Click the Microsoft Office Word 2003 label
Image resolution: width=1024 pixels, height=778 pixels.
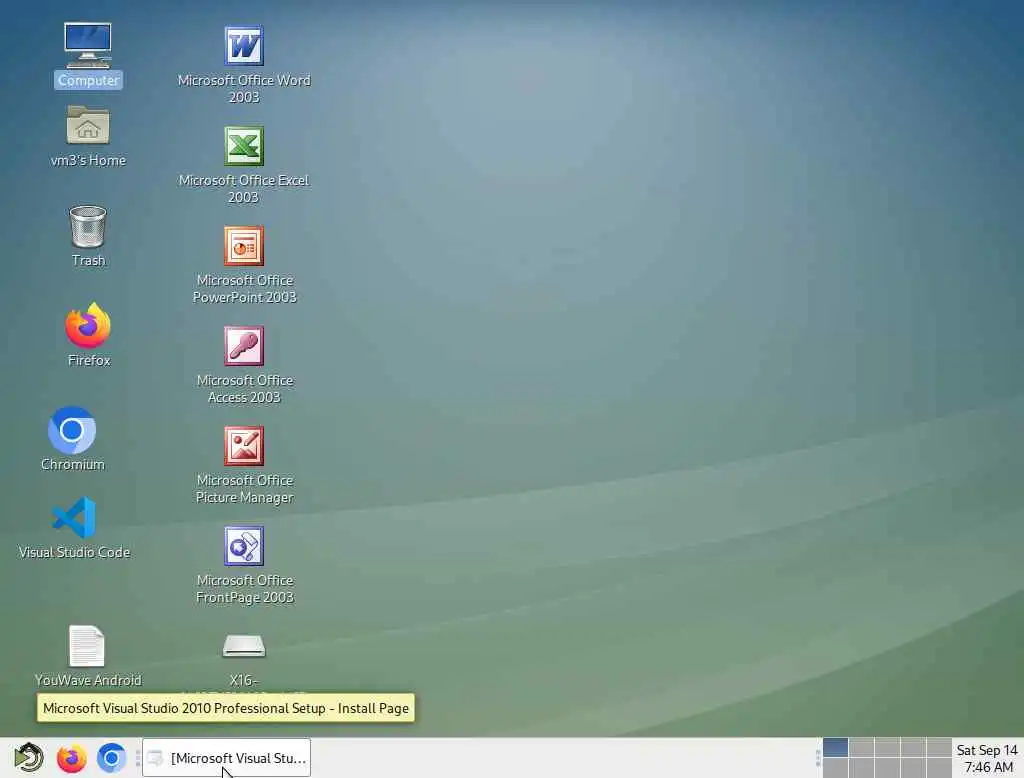click(244, 88)
